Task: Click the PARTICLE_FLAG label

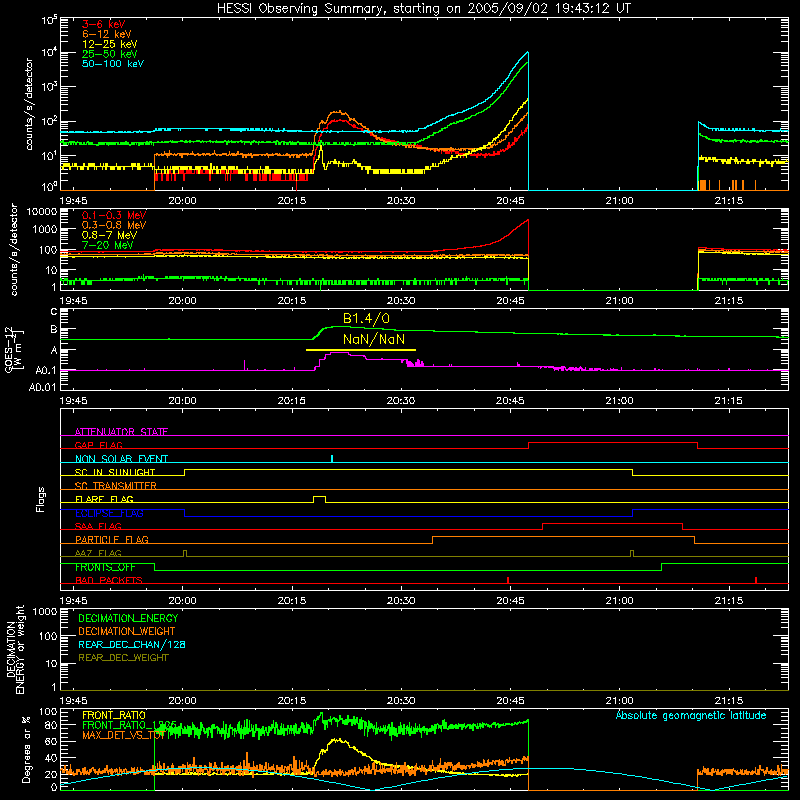Action: click(112, 540)
